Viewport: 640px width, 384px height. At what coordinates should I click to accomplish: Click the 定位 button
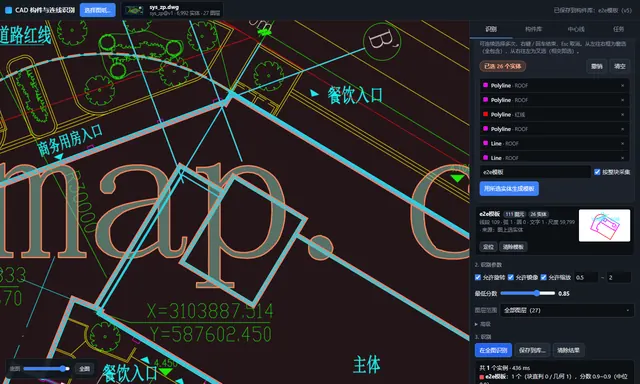coord(488,247)
